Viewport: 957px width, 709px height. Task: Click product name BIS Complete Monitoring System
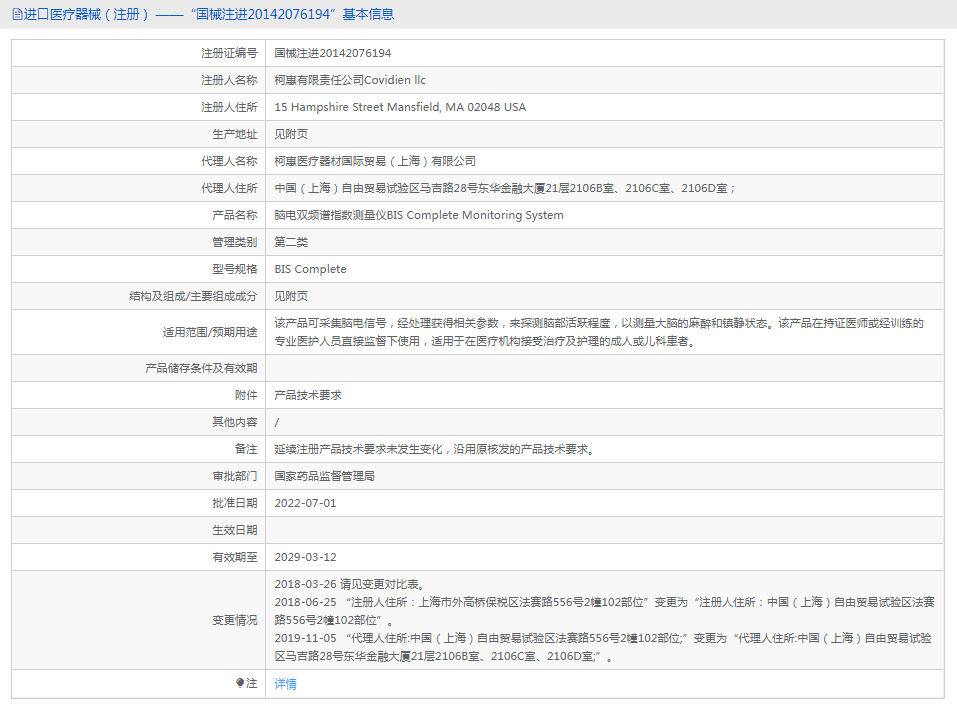[x=419, y=215]
